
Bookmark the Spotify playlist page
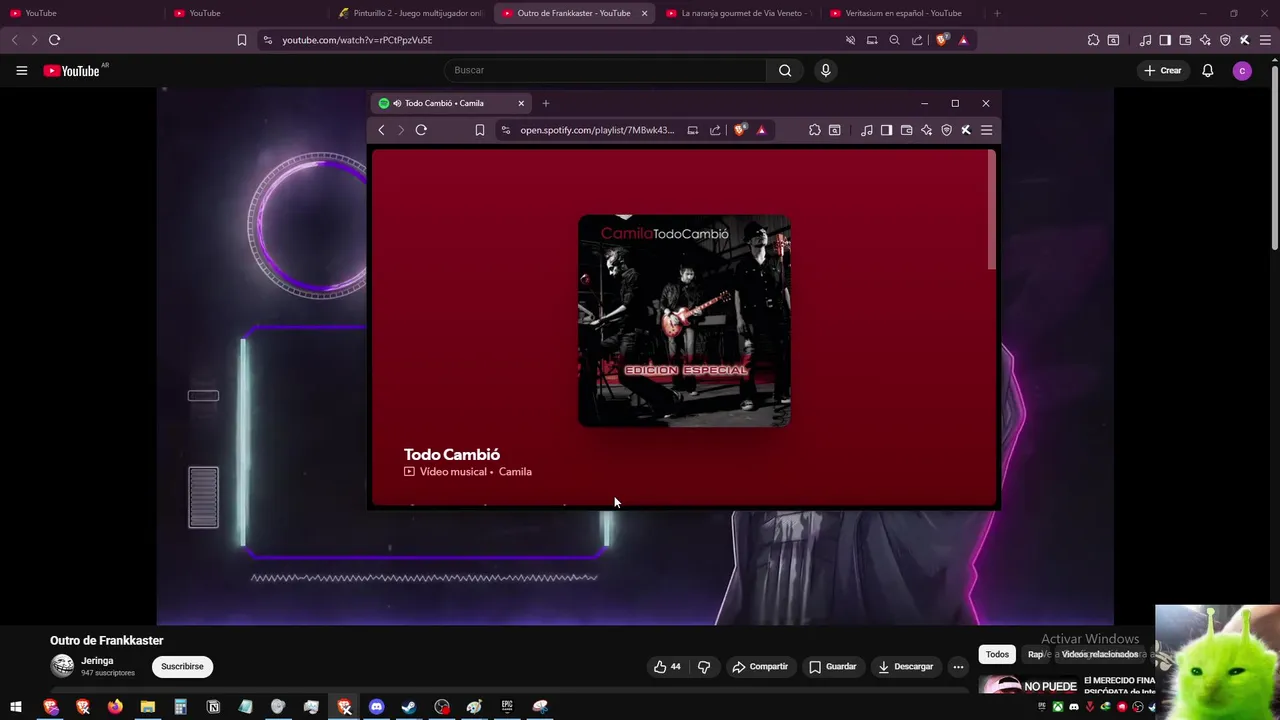[480, 130]
